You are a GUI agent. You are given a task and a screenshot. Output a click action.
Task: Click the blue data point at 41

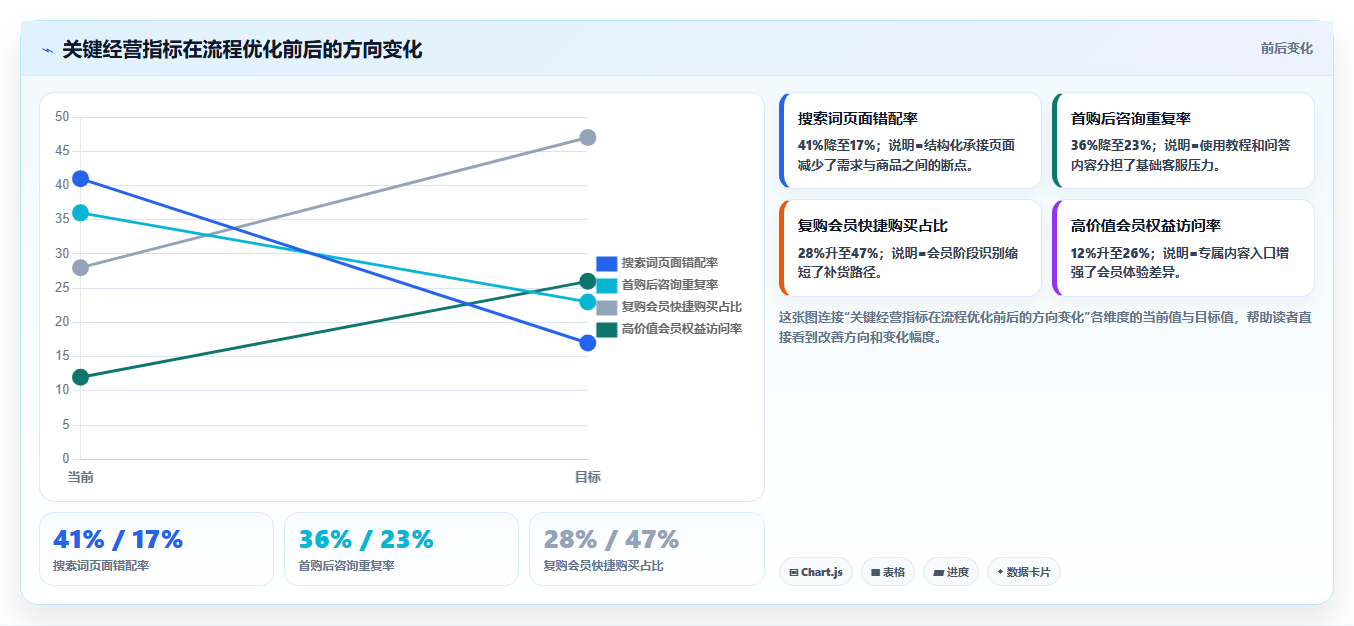pyautogui.click(x=81, y=179)
